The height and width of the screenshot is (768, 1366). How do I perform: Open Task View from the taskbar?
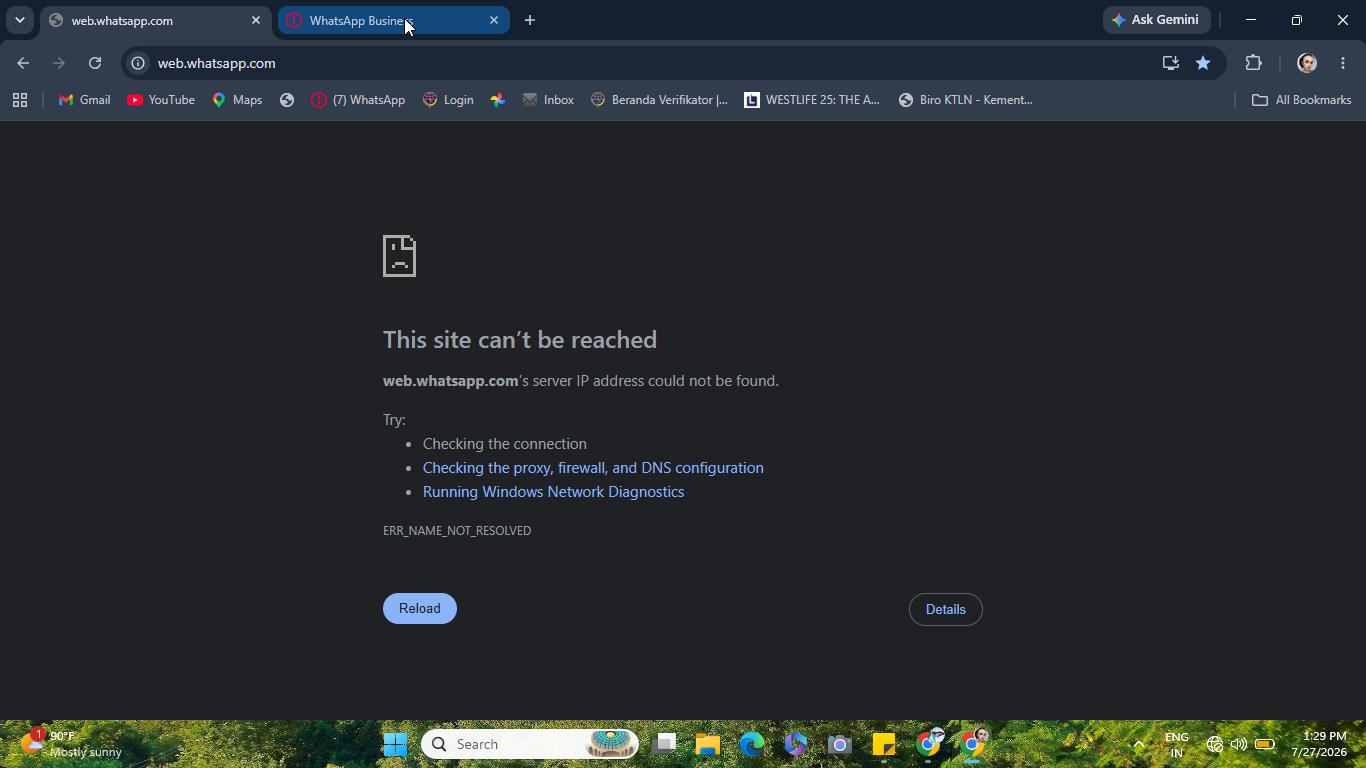coord(664,744)
